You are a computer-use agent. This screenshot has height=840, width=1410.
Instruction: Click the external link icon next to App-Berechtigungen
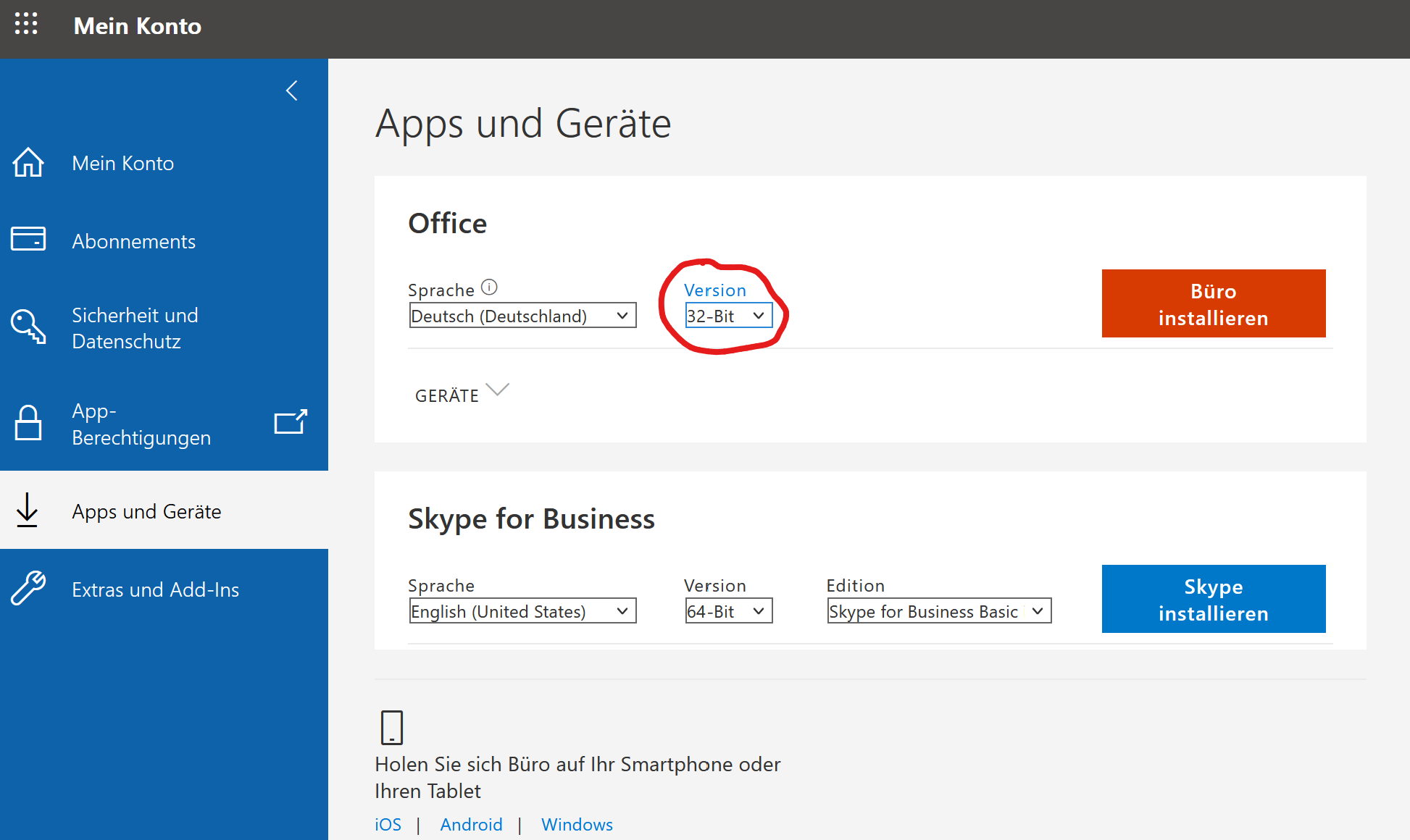click(291, 421)
